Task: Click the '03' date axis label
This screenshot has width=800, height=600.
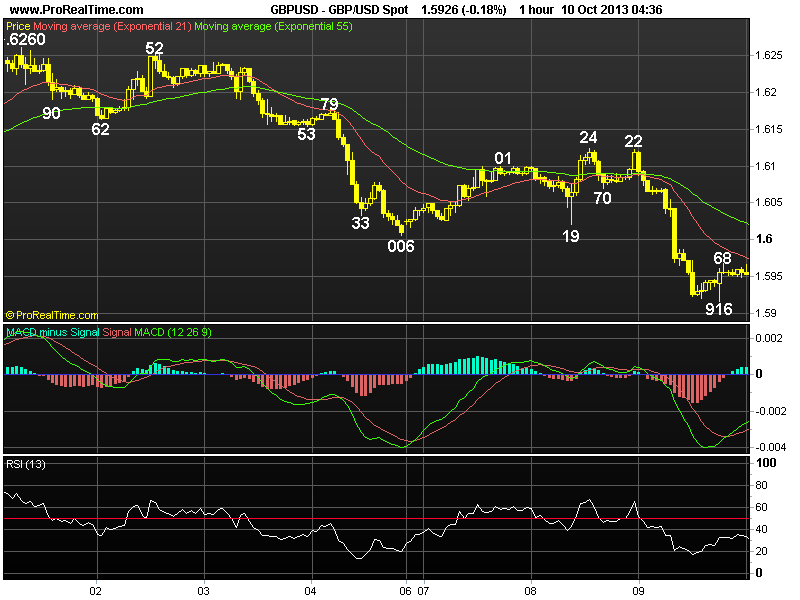Action: pyautogui.click(x=203, y=591)
